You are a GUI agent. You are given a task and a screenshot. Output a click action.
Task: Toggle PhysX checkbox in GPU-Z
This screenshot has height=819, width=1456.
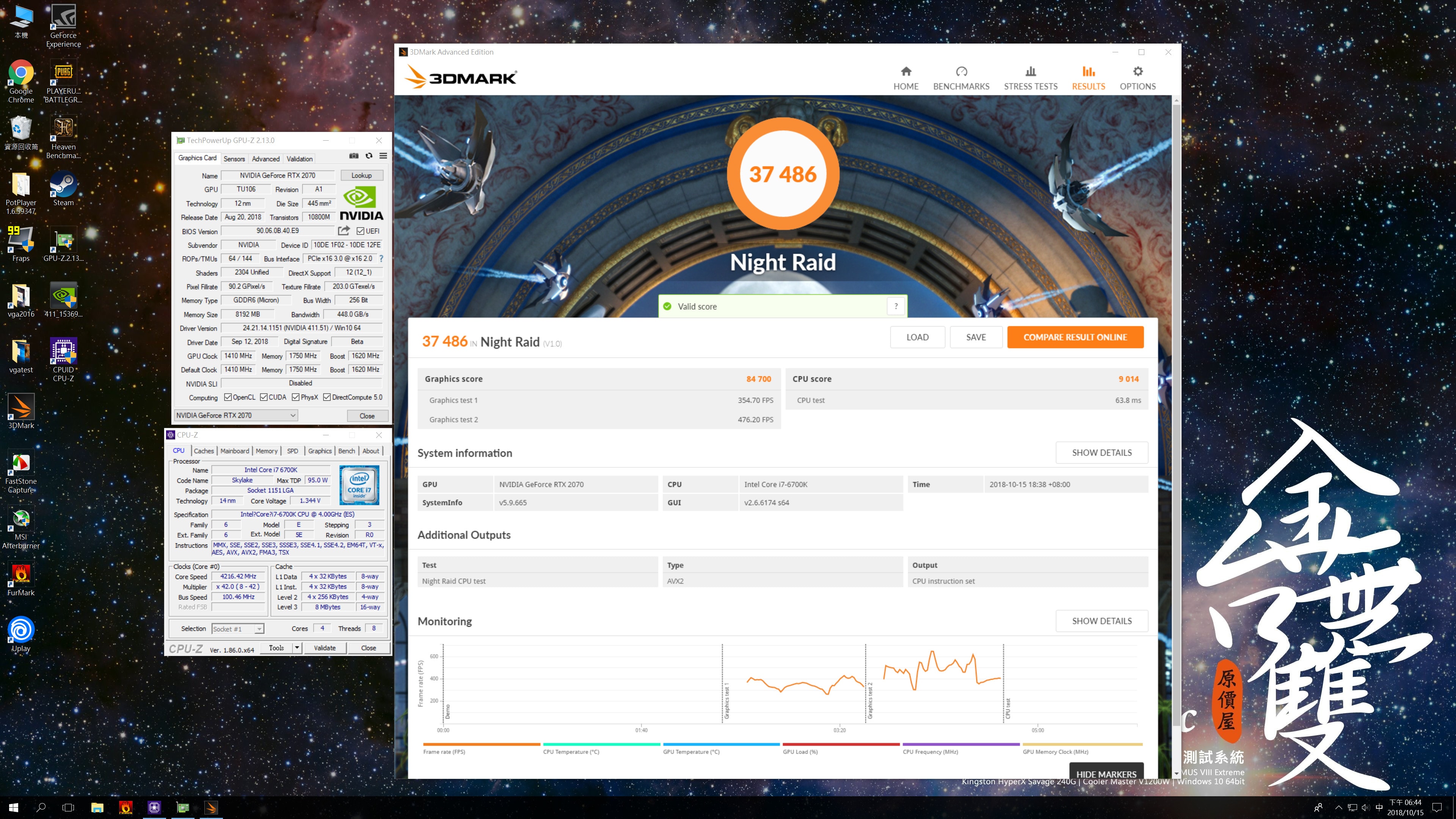[296, 397]
